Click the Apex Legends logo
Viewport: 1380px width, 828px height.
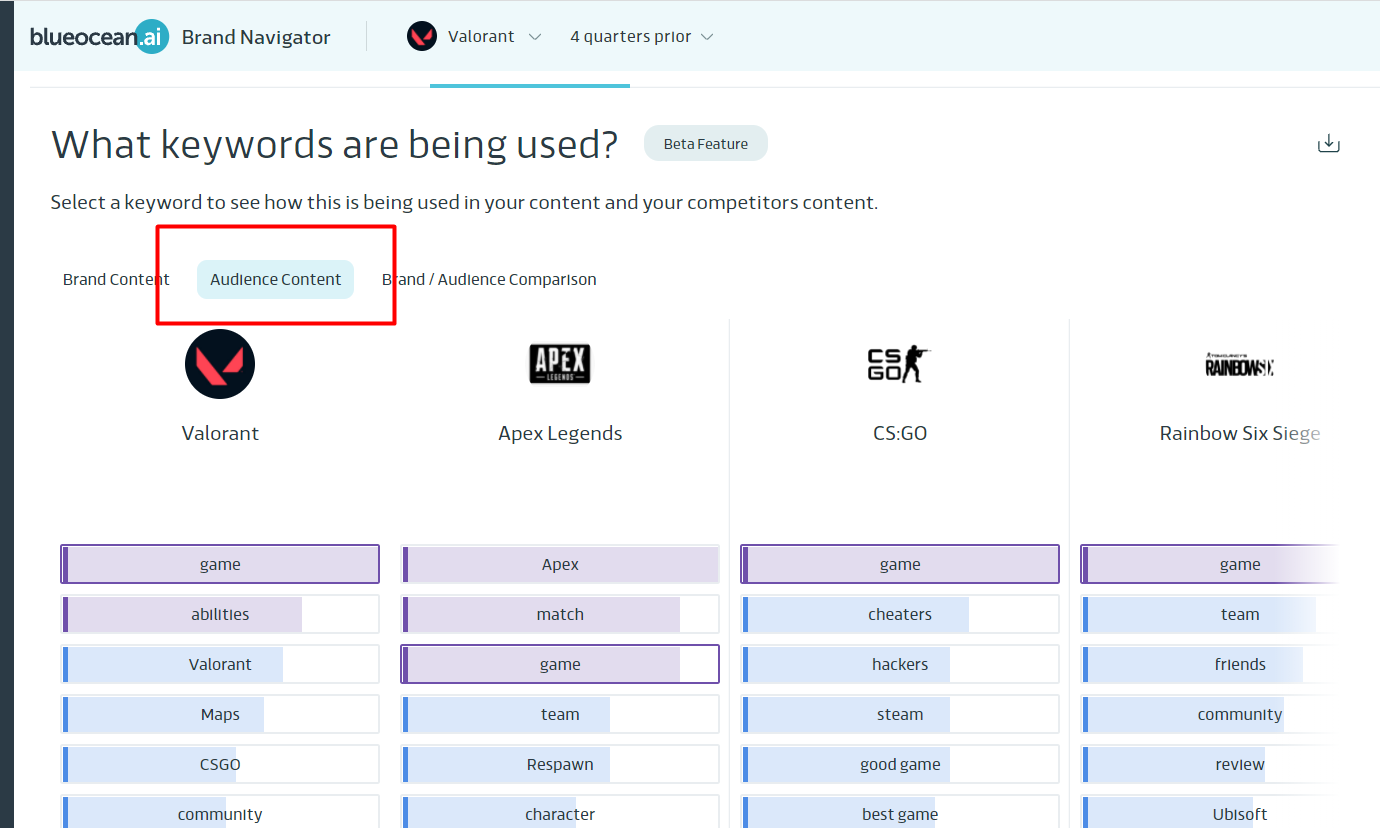560,364
